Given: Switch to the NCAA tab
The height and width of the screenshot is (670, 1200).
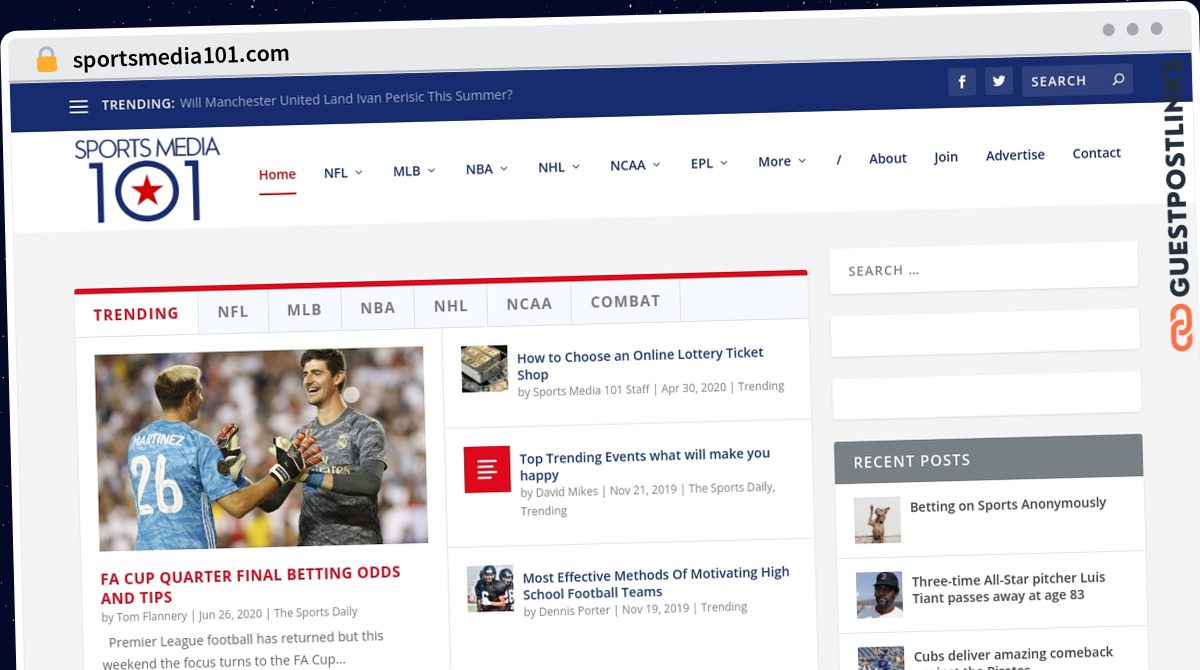Looking at the screenshot, I should tap(529, 303).
